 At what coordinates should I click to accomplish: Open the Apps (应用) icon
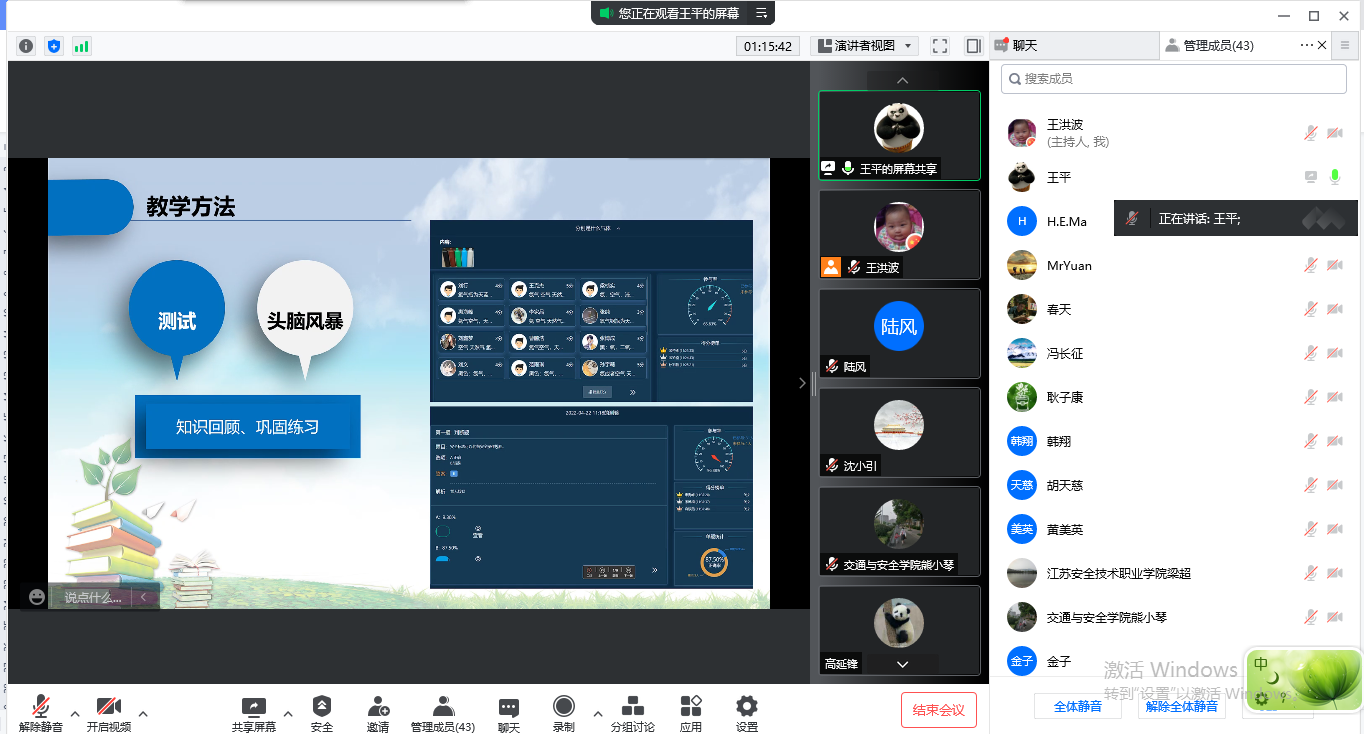pos(691,707)
